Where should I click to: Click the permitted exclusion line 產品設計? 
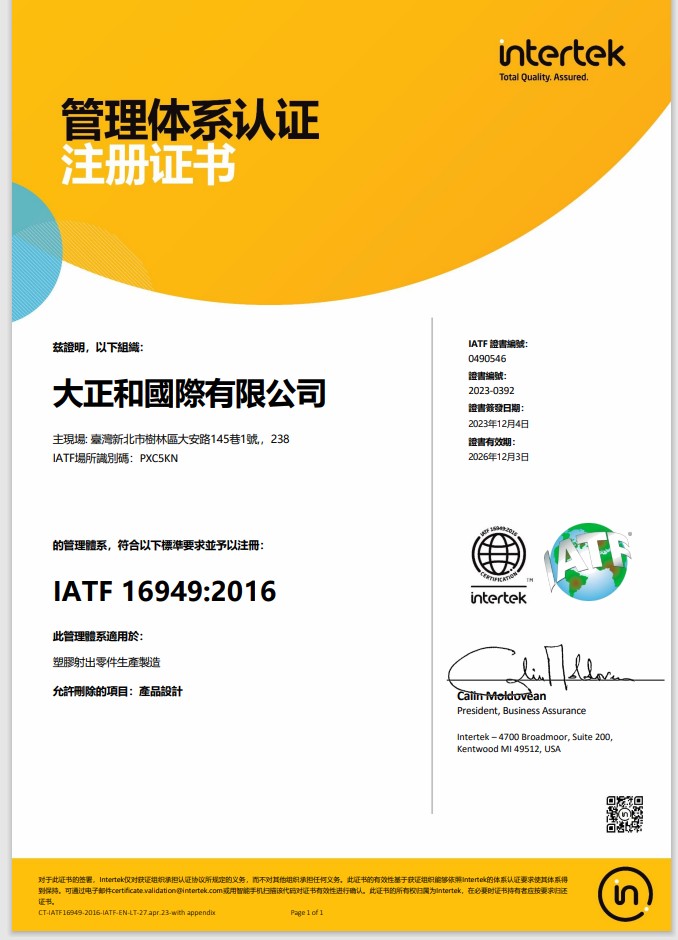pos(117,691)
